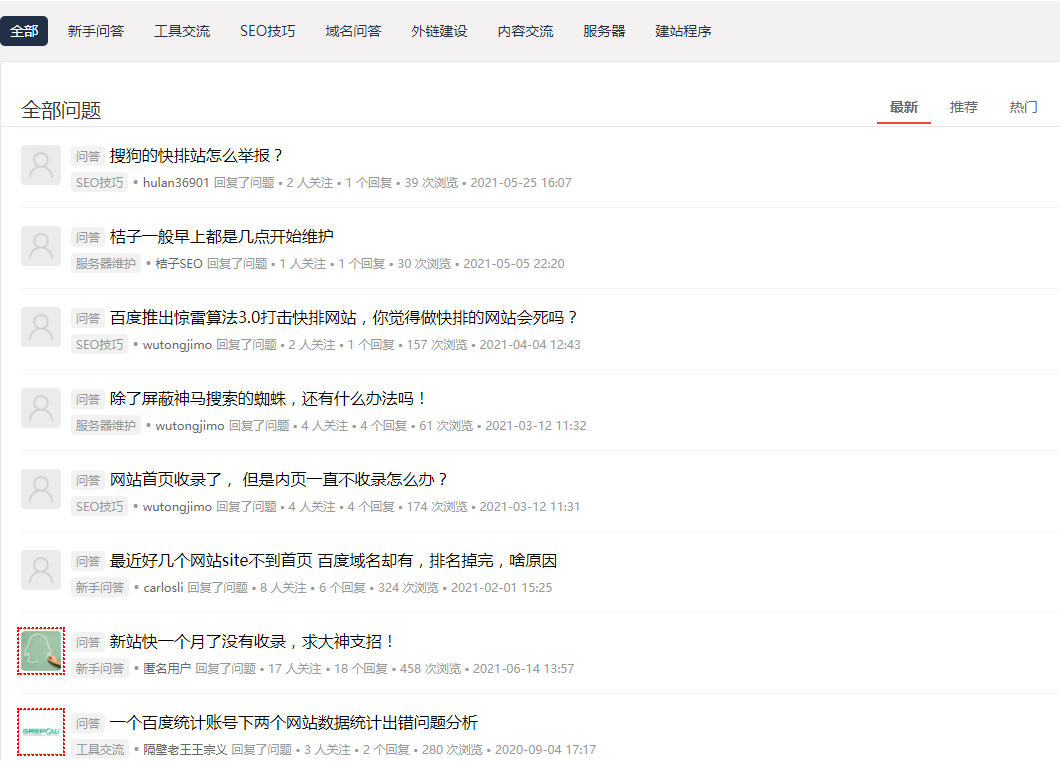The width and height of the screenshot is (1060, 761).
Task: Open question 桔子一般早上都是几点开始维护
Action: tap(221, 237)
